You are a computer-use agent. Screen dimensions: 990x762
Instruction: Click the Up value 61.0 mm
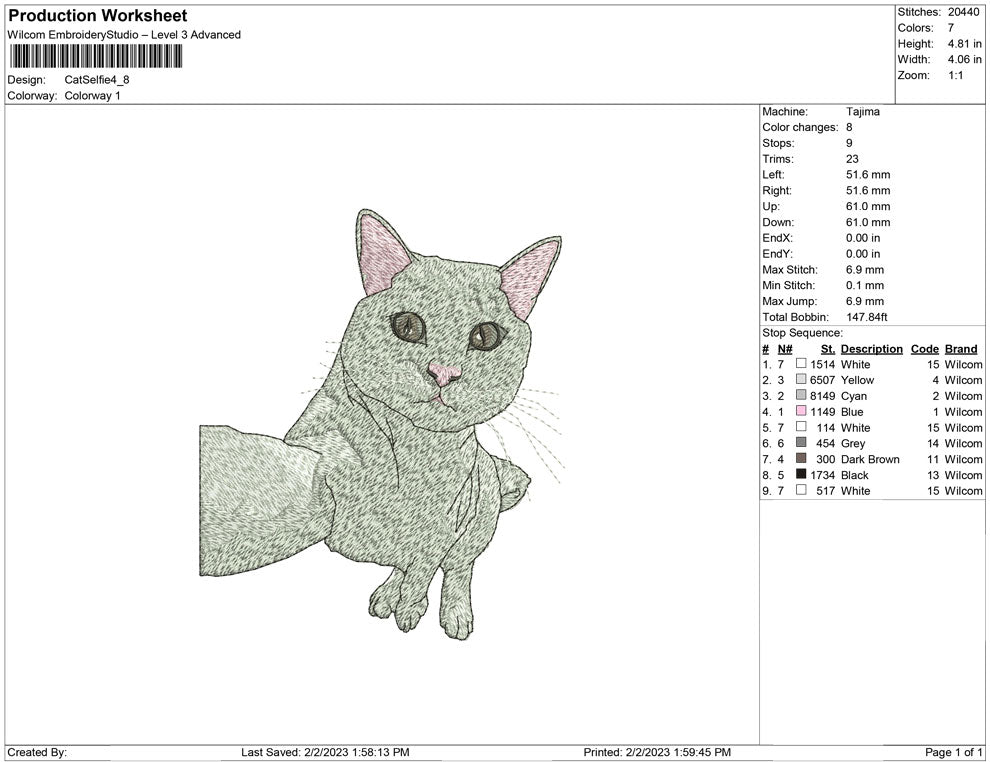[x=868, y=206]
